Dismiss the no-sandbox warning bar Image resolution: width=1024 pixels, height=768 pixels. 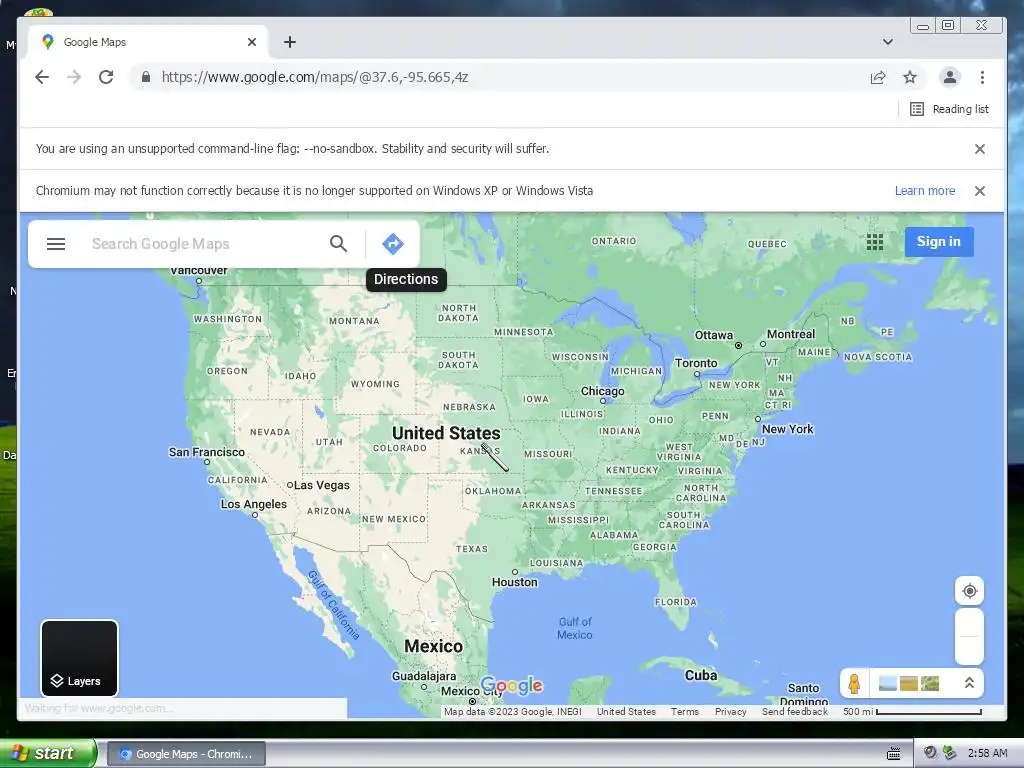coord(980,149)
